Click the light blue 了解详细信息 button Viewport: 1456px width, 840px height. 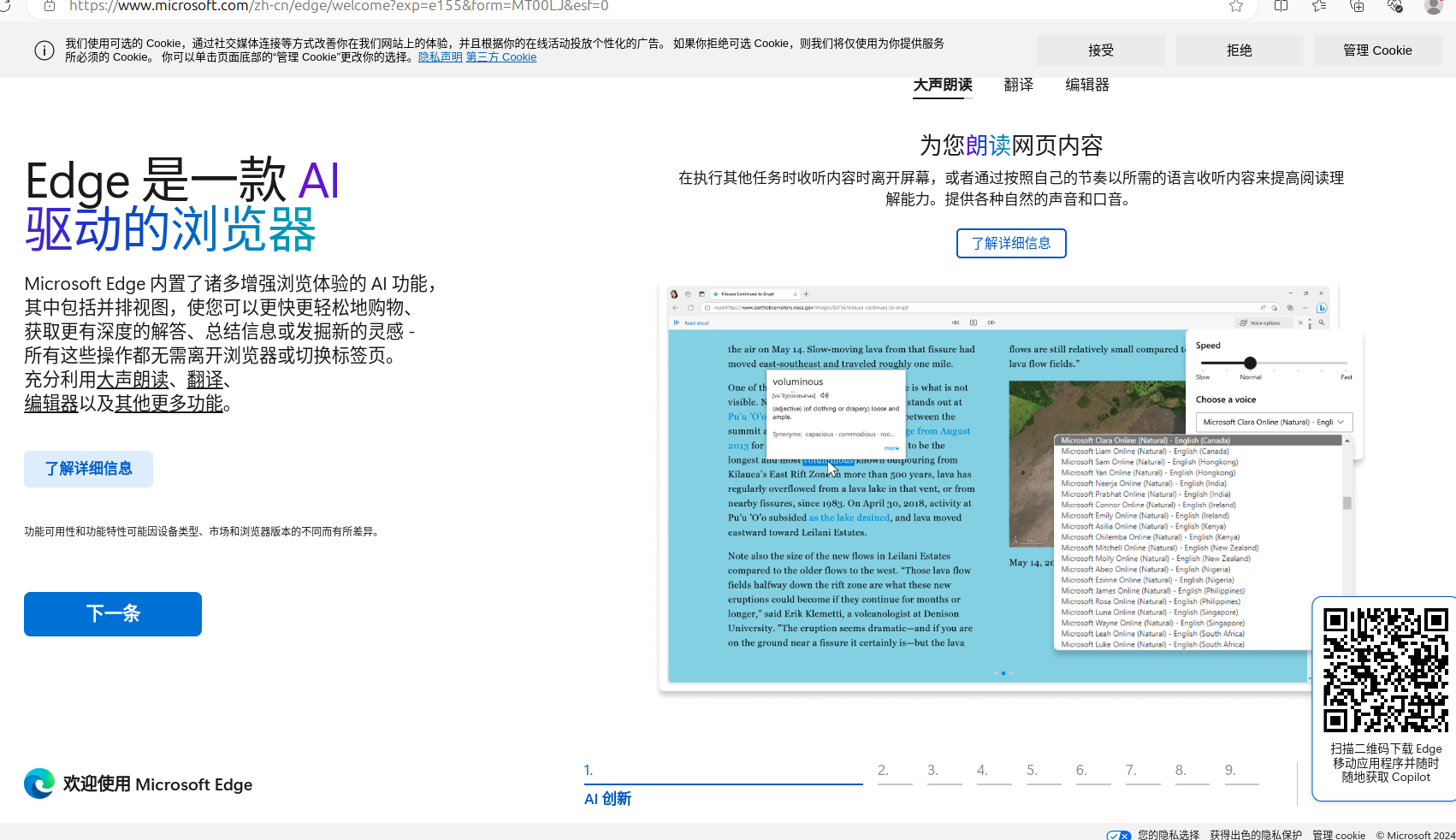tap(88, 469)
